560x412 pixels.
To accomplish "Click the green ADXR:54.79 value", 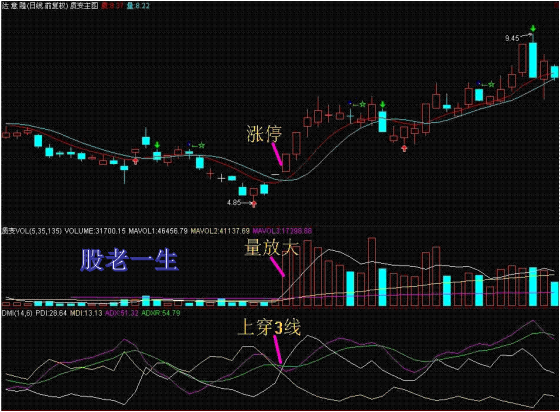I will pyautogui.click(x=161, y=313).
